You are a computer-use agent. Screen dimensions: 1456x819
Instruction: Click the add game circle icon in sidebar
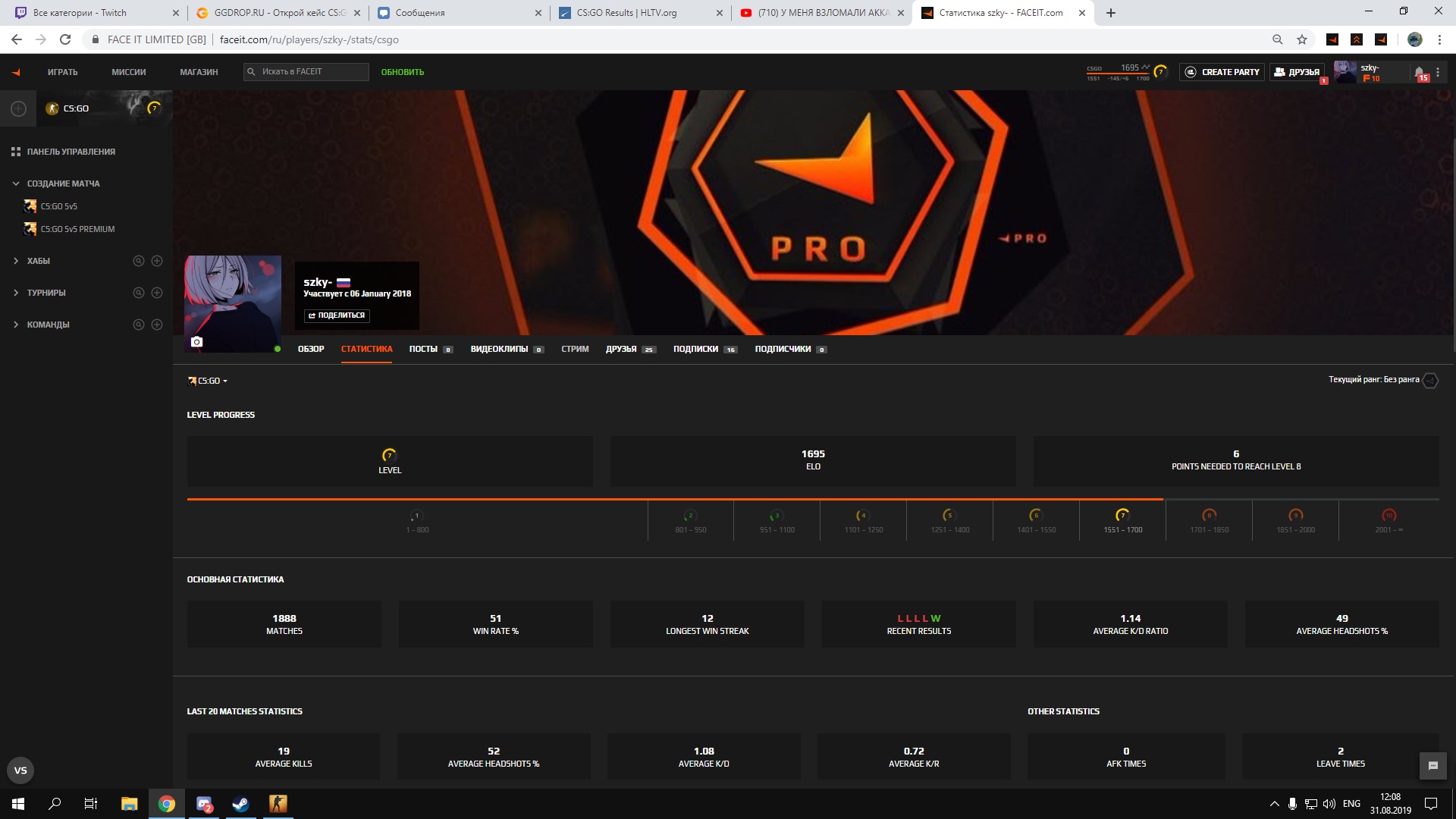[x=18, y=108]
